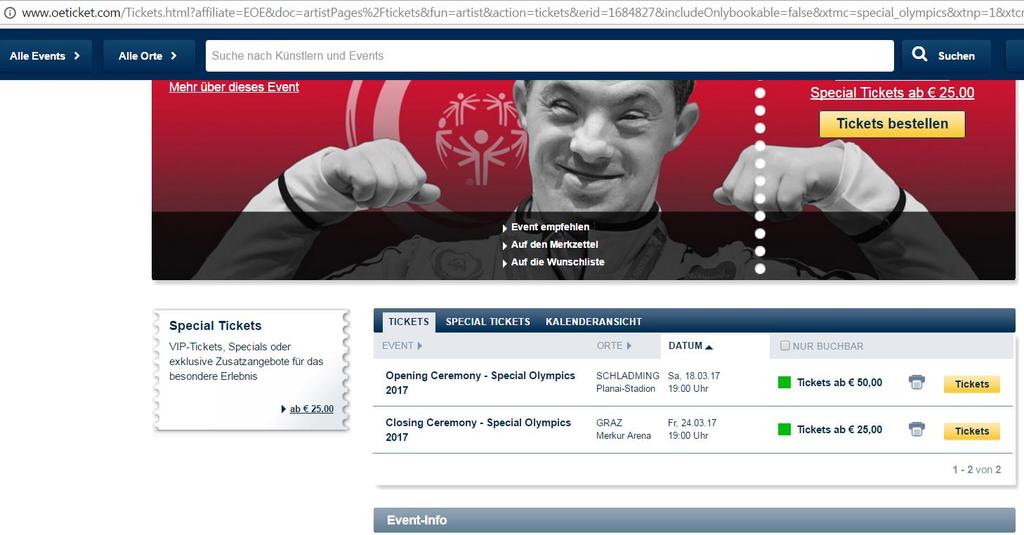Click Tickets ab € 25,00 in the Closing Ceremony row

(839, 429)
